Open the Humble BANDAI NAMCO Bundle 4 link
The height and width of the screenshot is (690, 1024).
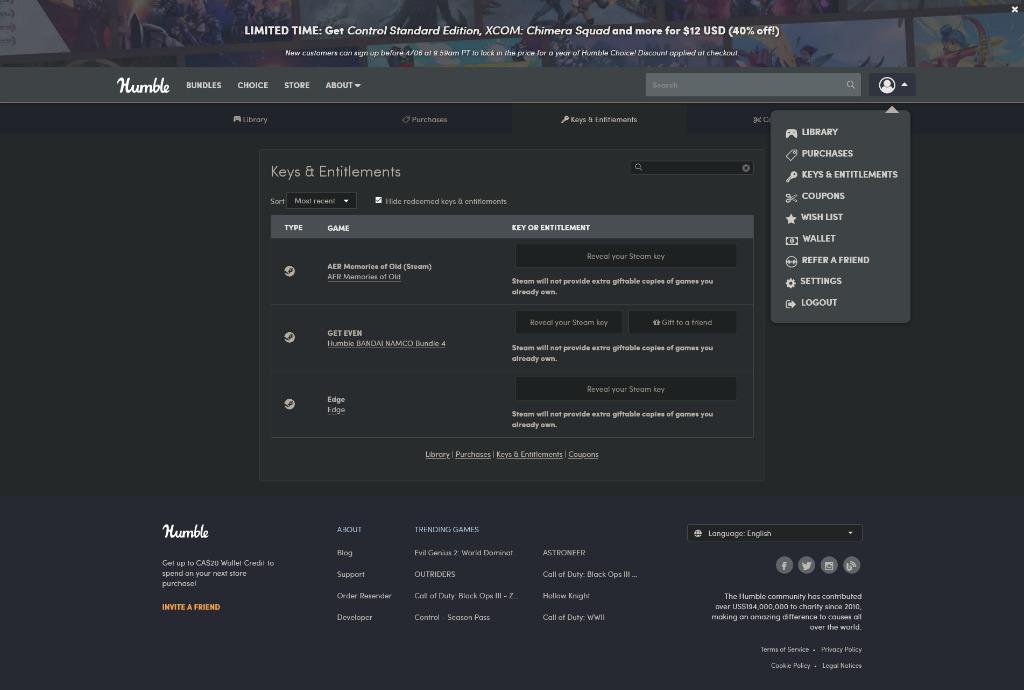pos(386,343)
